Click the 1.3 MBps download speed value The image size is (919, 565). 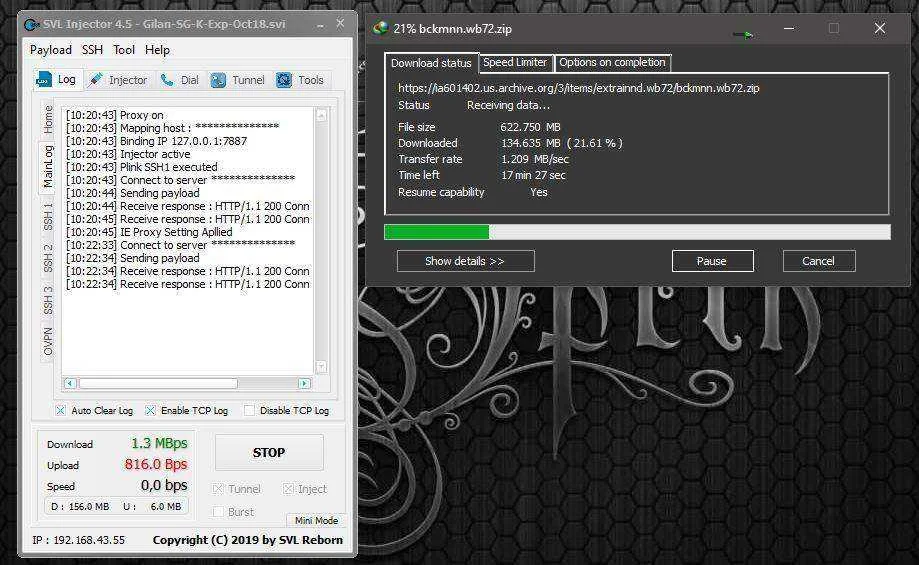point(159,443)
